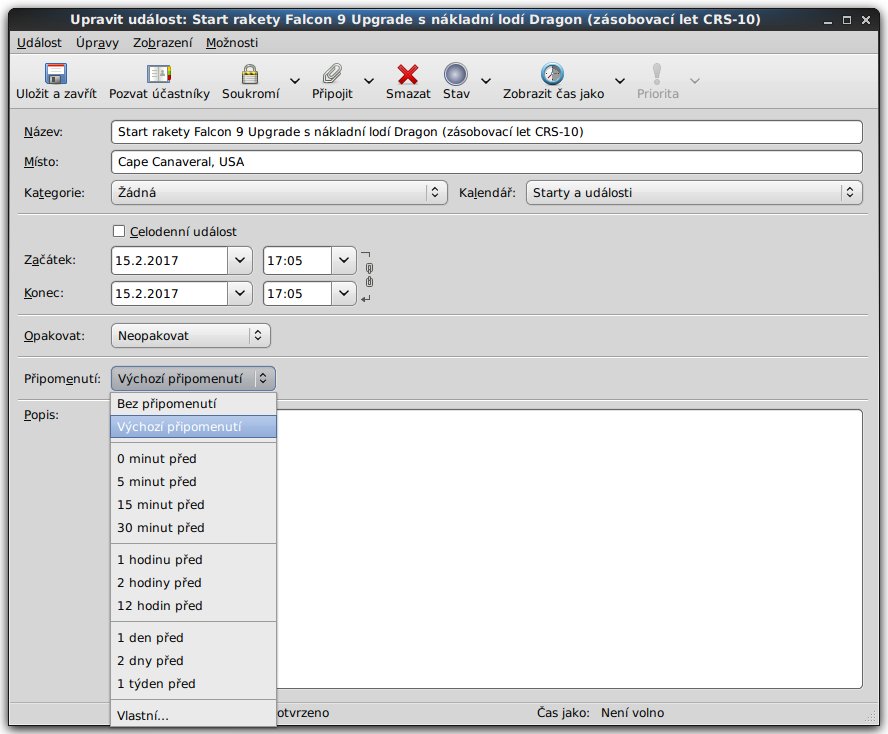Toggle the link icon between start and end dates
This screenshot has width=888, height=734.
click(369, 276)
